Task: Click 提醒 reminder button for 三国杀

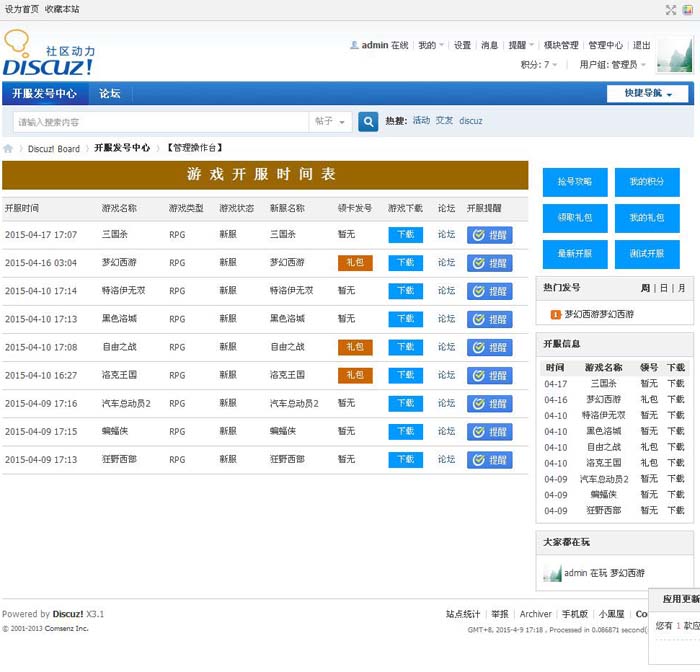Action: (x=490, y=235)
